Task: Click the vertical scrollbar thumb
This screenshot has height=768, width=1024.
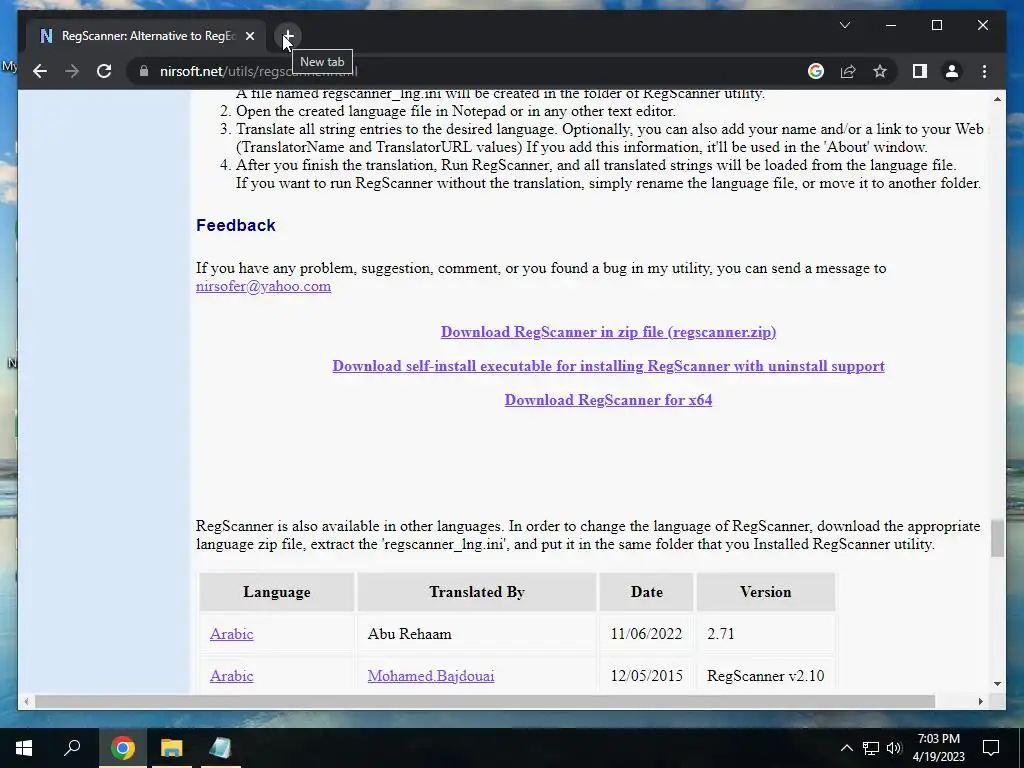Action: click(x=997, y=538)
